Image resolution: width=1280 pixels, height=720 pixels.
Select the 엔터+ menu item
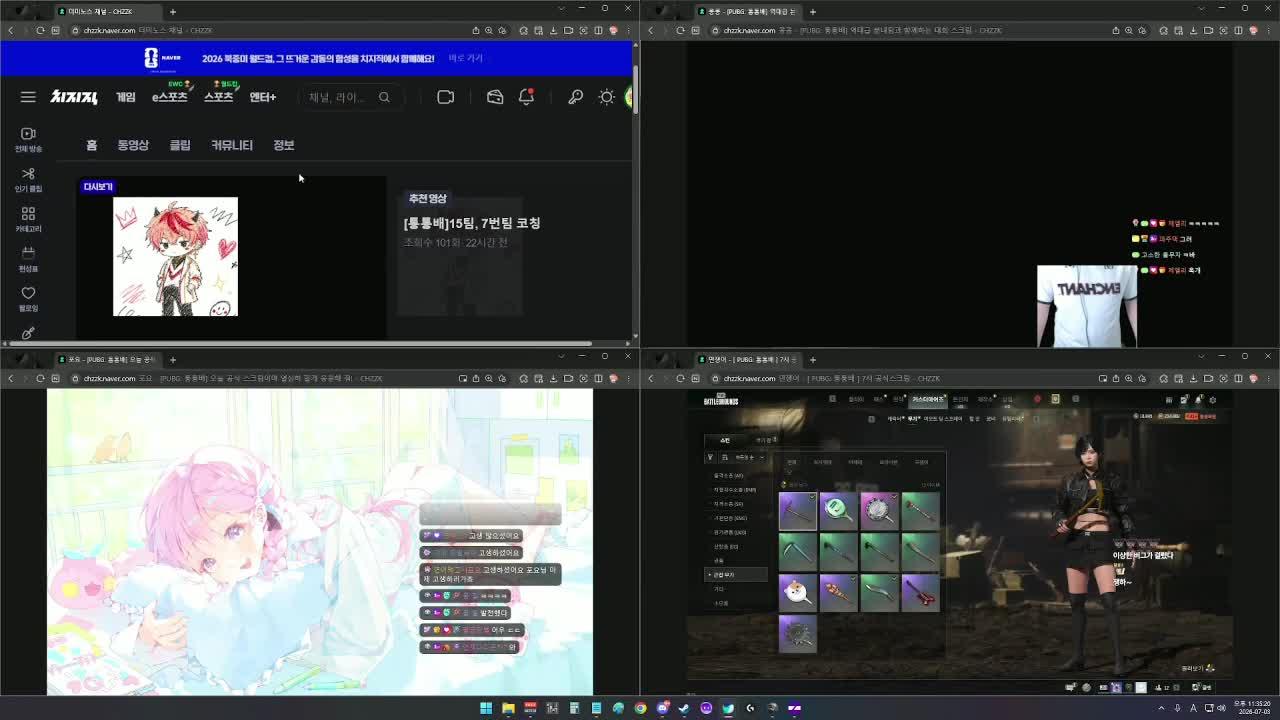[262, 97]
